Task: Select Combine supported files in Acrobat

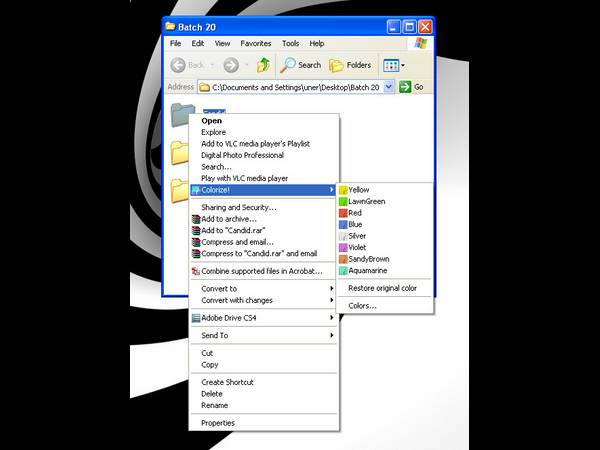Action: 263,270
